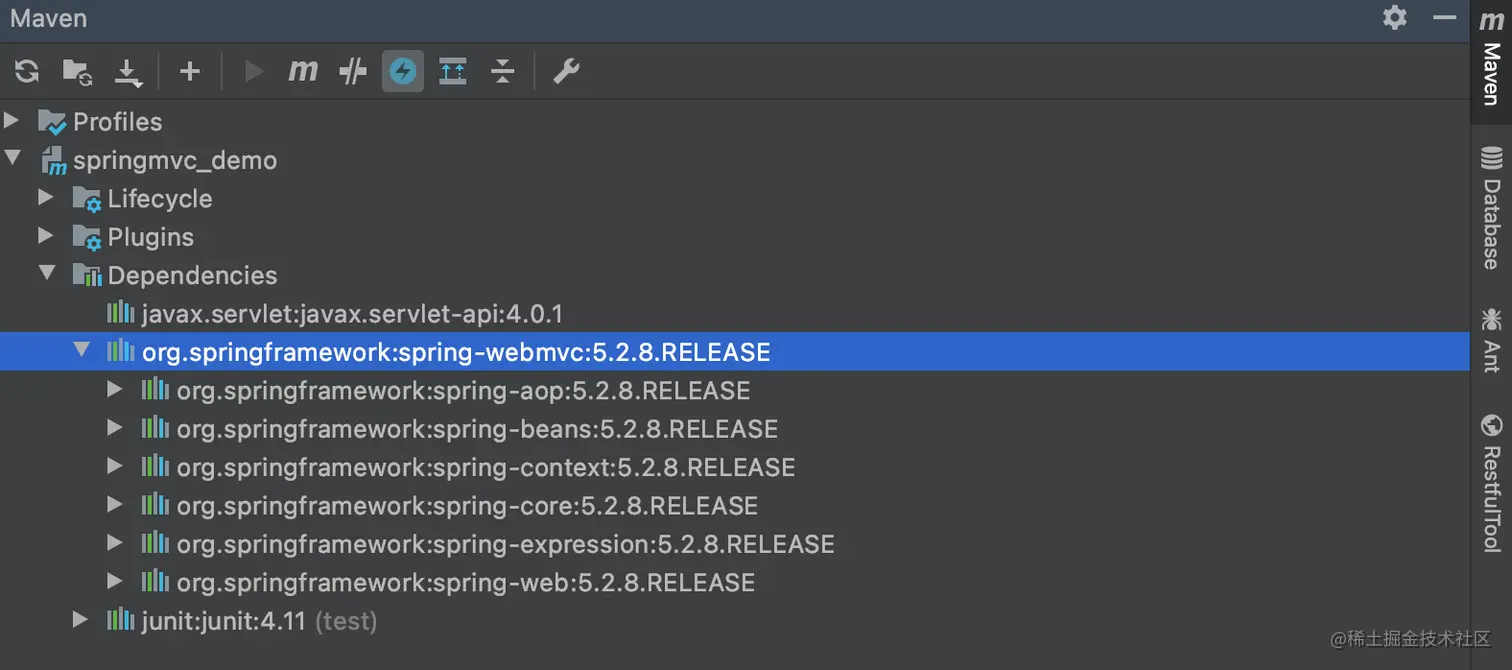Select springmvc_demo project label
The image size is (1512, 670).
(x=175, y=161)
